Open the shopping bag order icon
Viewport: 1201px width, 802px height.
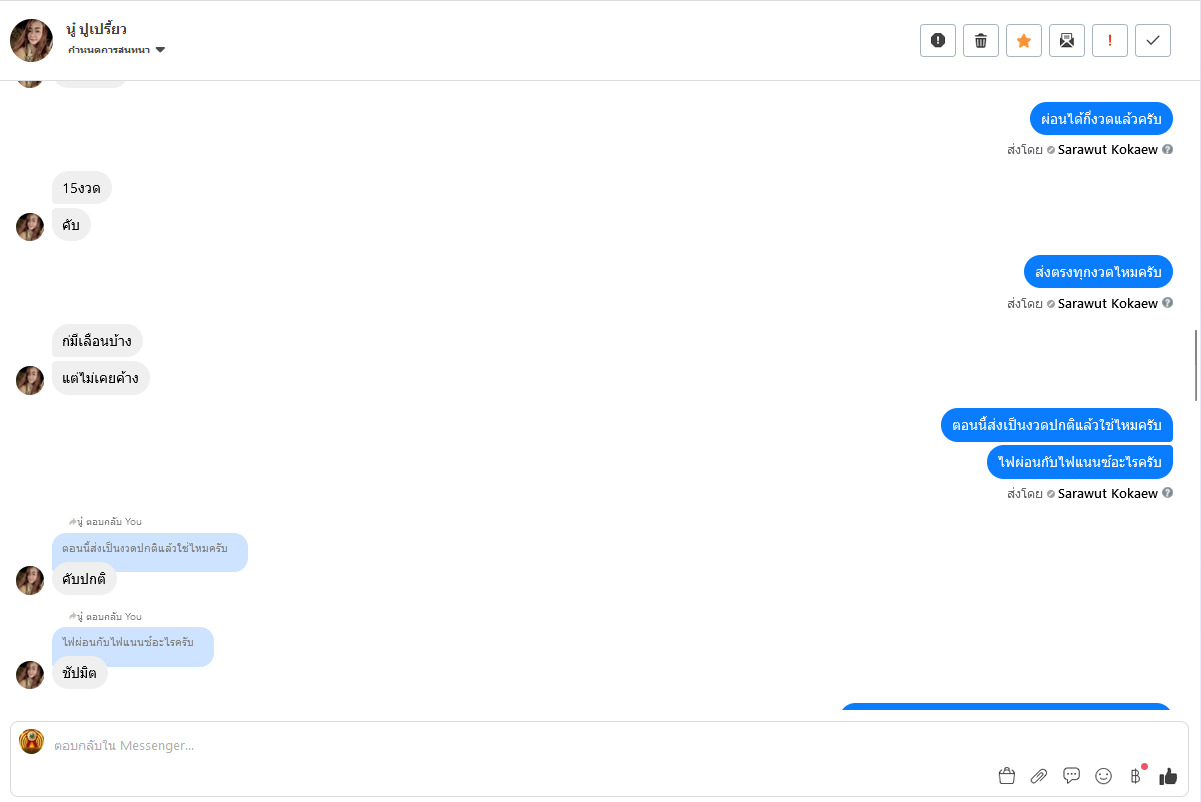coord(1007,776)
